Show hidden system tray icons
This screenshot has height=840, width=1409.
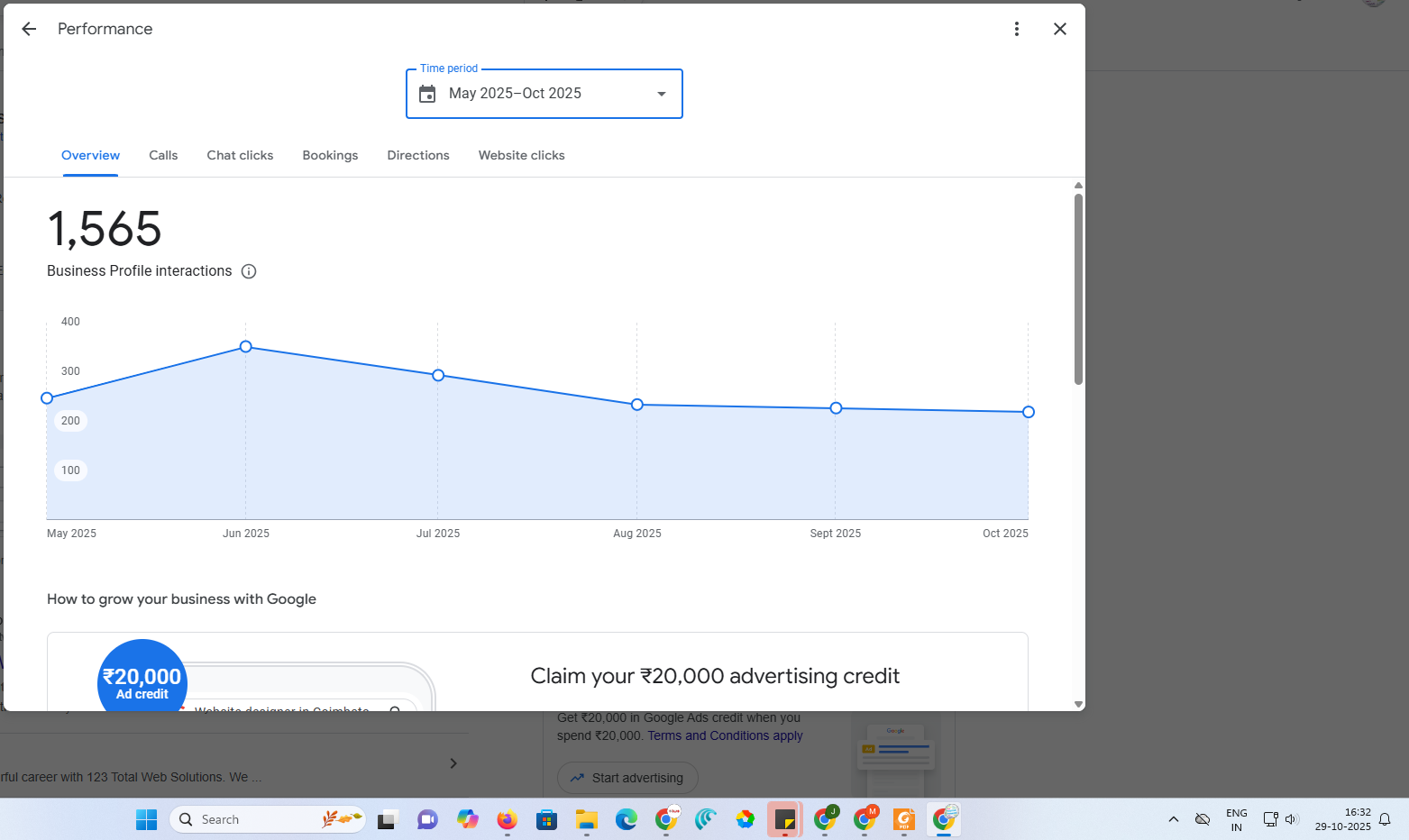1173,819
